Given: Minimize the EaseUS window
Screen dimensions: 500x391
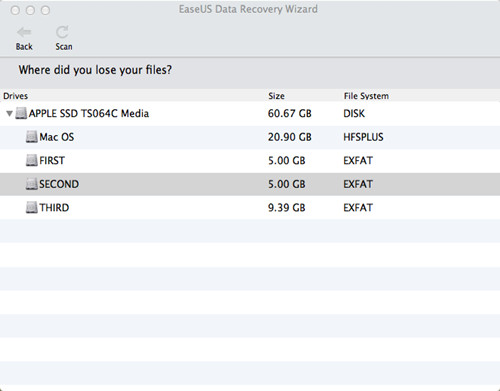Looking at the screenshot, I should coord(30,10).
